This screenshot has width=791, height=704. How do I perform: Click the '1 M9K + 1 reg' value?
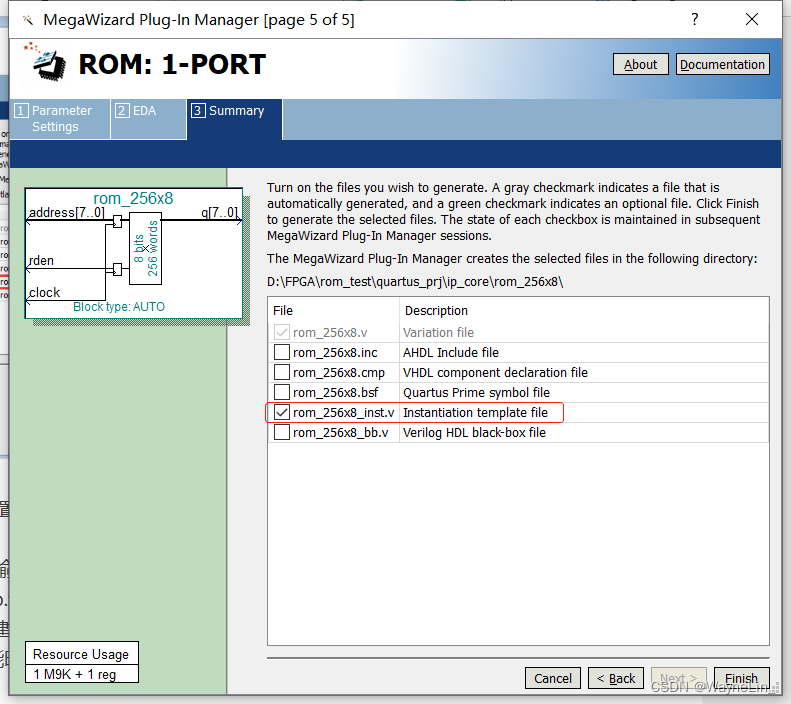point(75,674)
